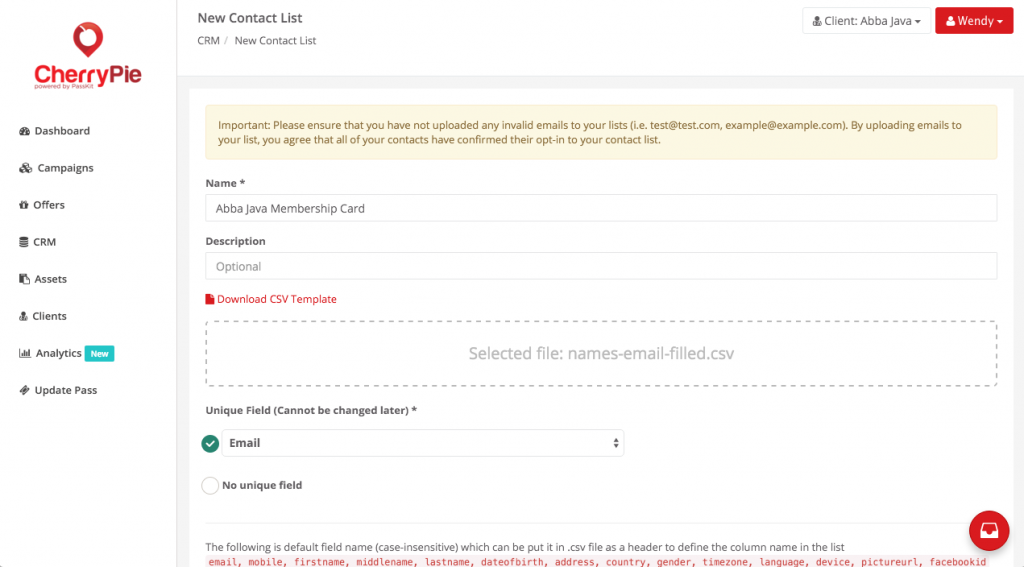This screenshot has width=1024, height=567.
Task: Click the Dashboard gauge icon
Action: click(25, 131)
